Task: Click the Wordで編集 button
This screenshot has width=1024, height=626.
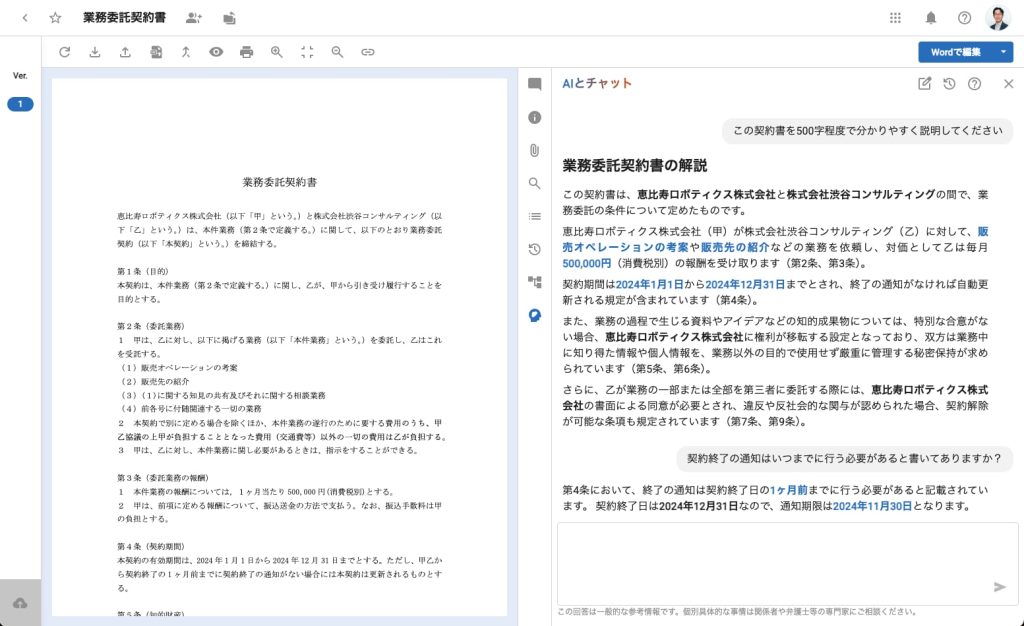Action: pyautogui.click(x=955, y=52)
